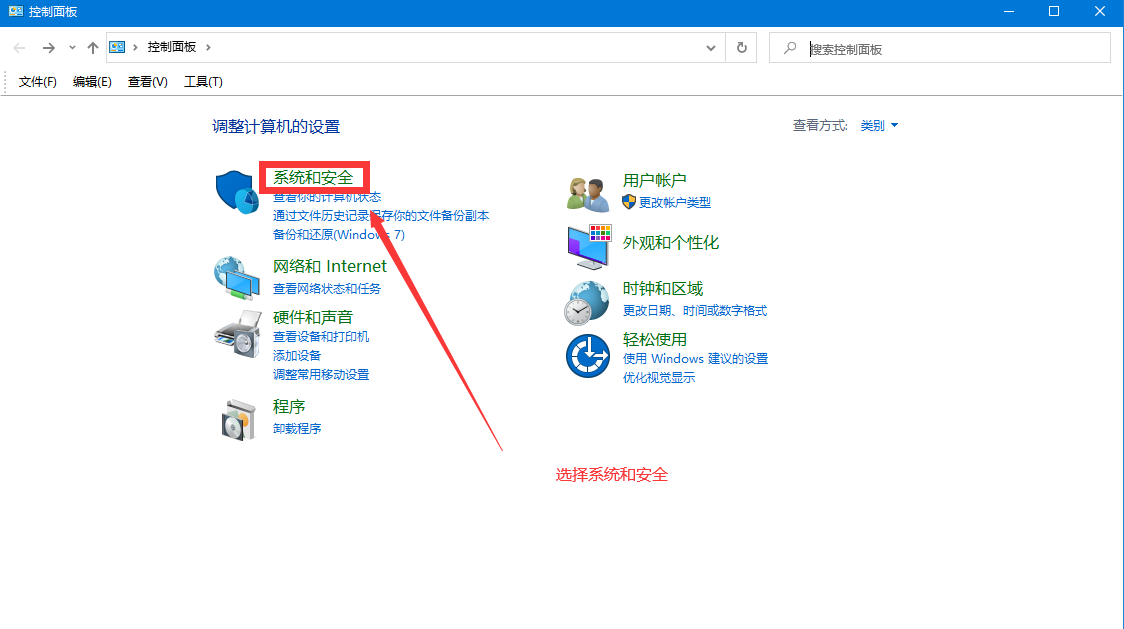Expand the address bar history dropdown
Viewport: 1124px width, 629px height.
point(710,48)
